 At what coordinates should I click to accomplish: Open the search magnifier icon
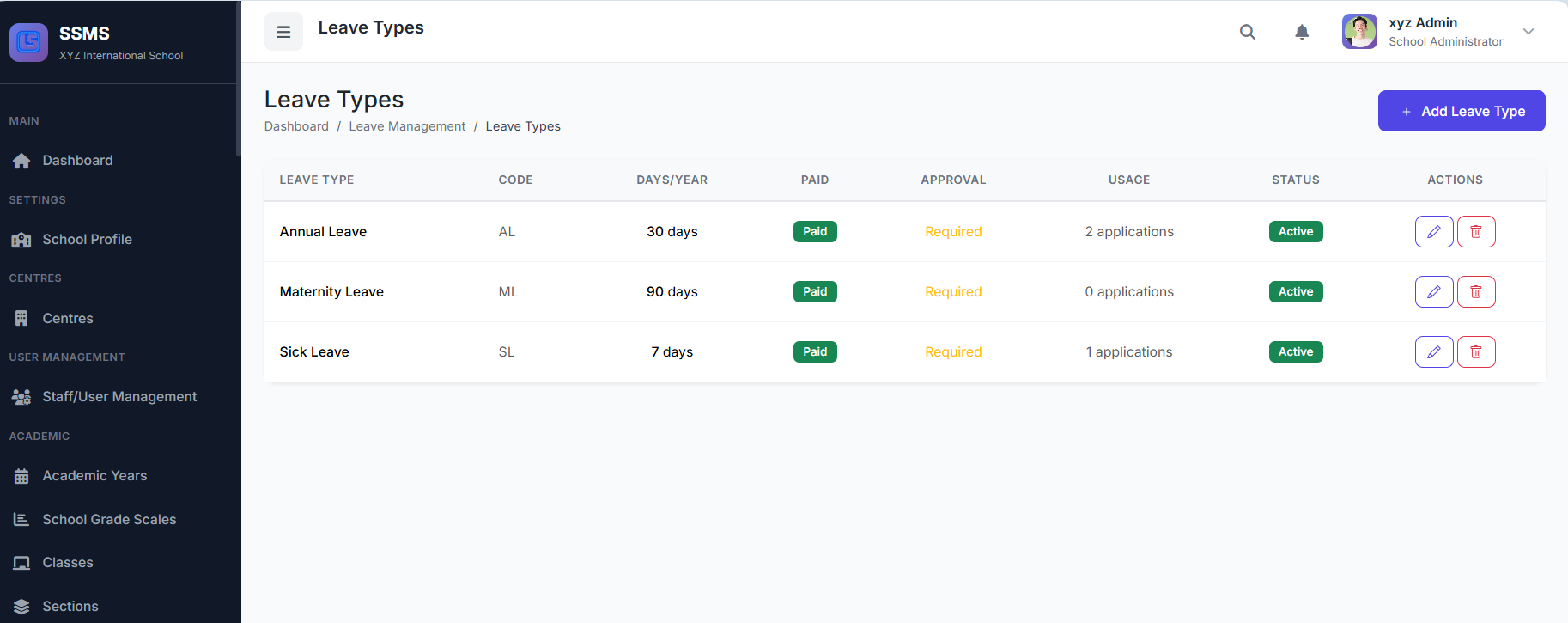[1248, 32]
